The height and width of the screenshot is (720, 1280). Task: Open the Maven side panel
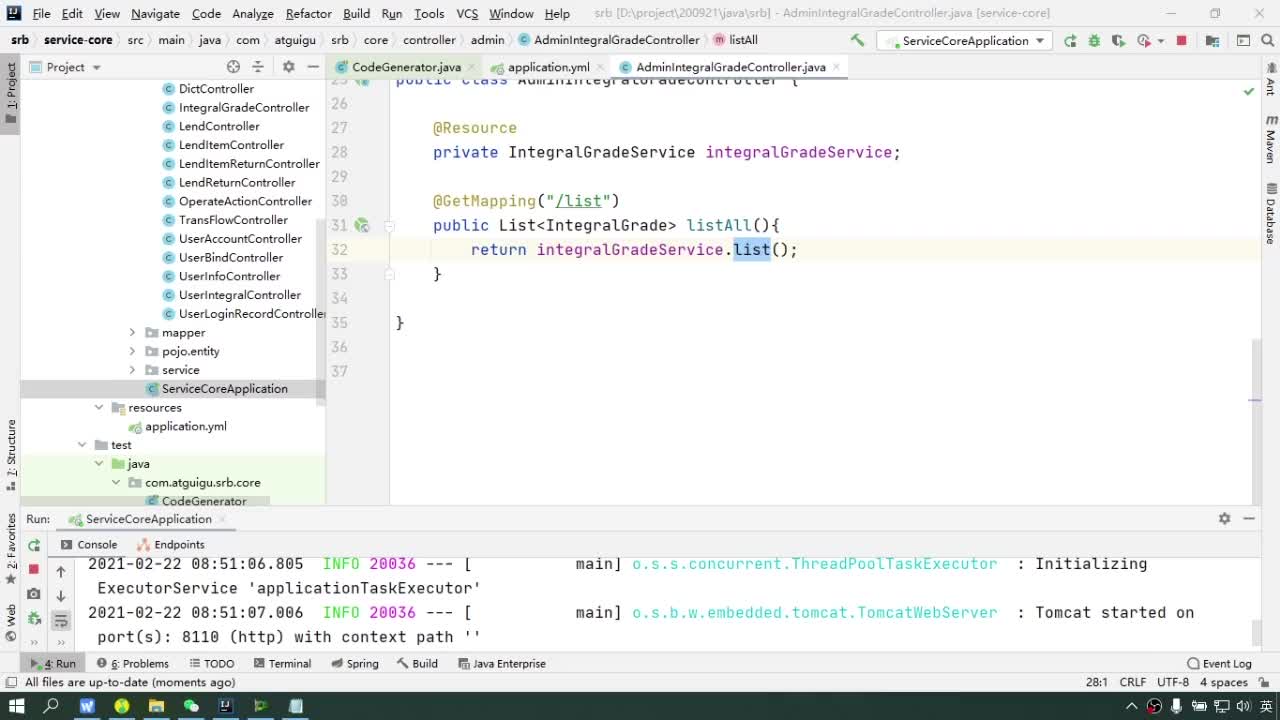(1270, 138)
